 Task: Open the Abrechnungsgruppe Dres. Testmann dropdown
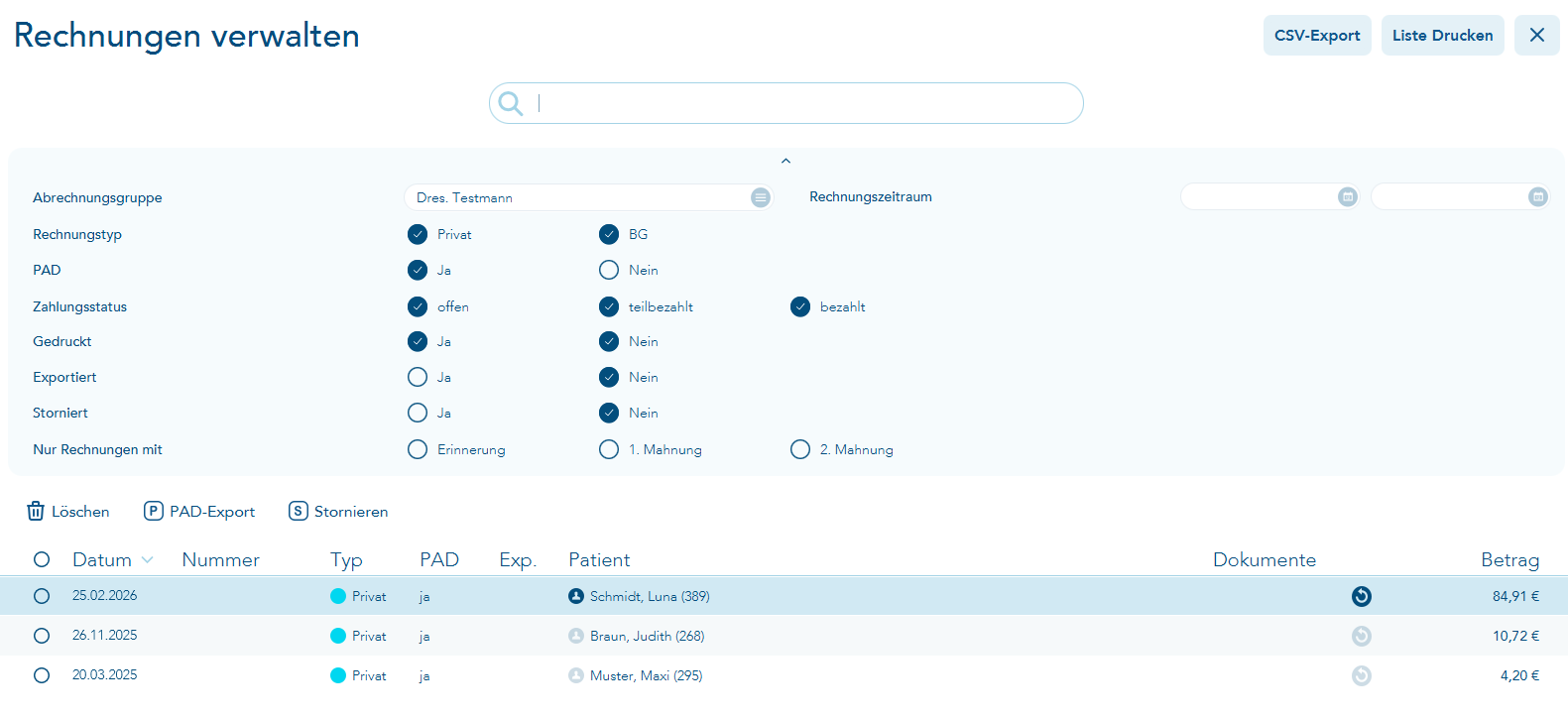760,197
